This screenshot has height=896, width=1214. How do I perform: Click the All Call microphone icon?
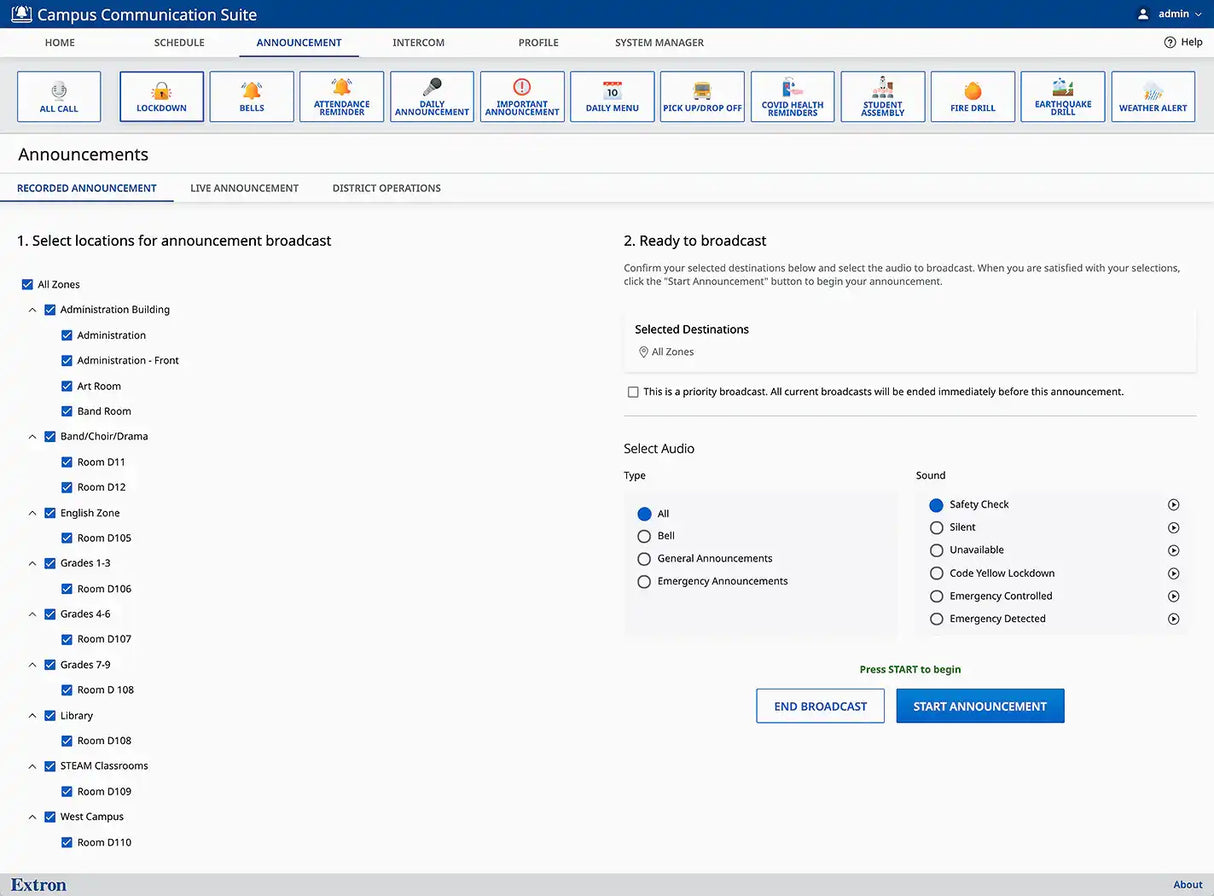[59, 90]
